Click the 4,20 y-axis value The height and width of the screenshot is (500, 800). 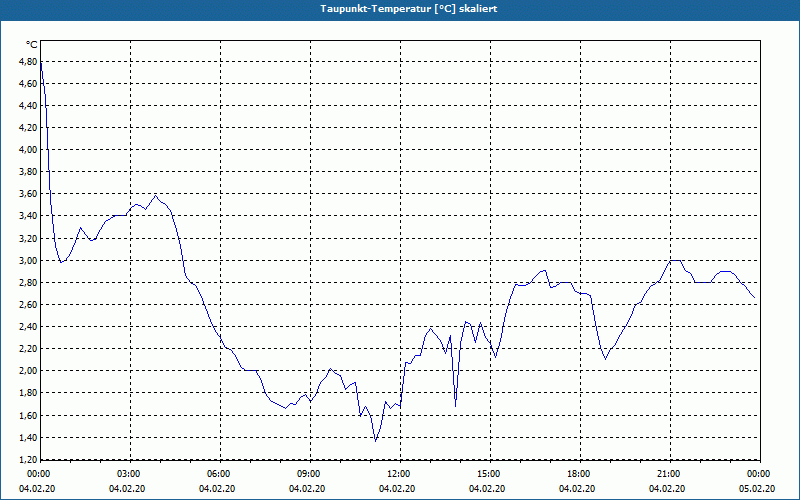(x=28, y=128)
